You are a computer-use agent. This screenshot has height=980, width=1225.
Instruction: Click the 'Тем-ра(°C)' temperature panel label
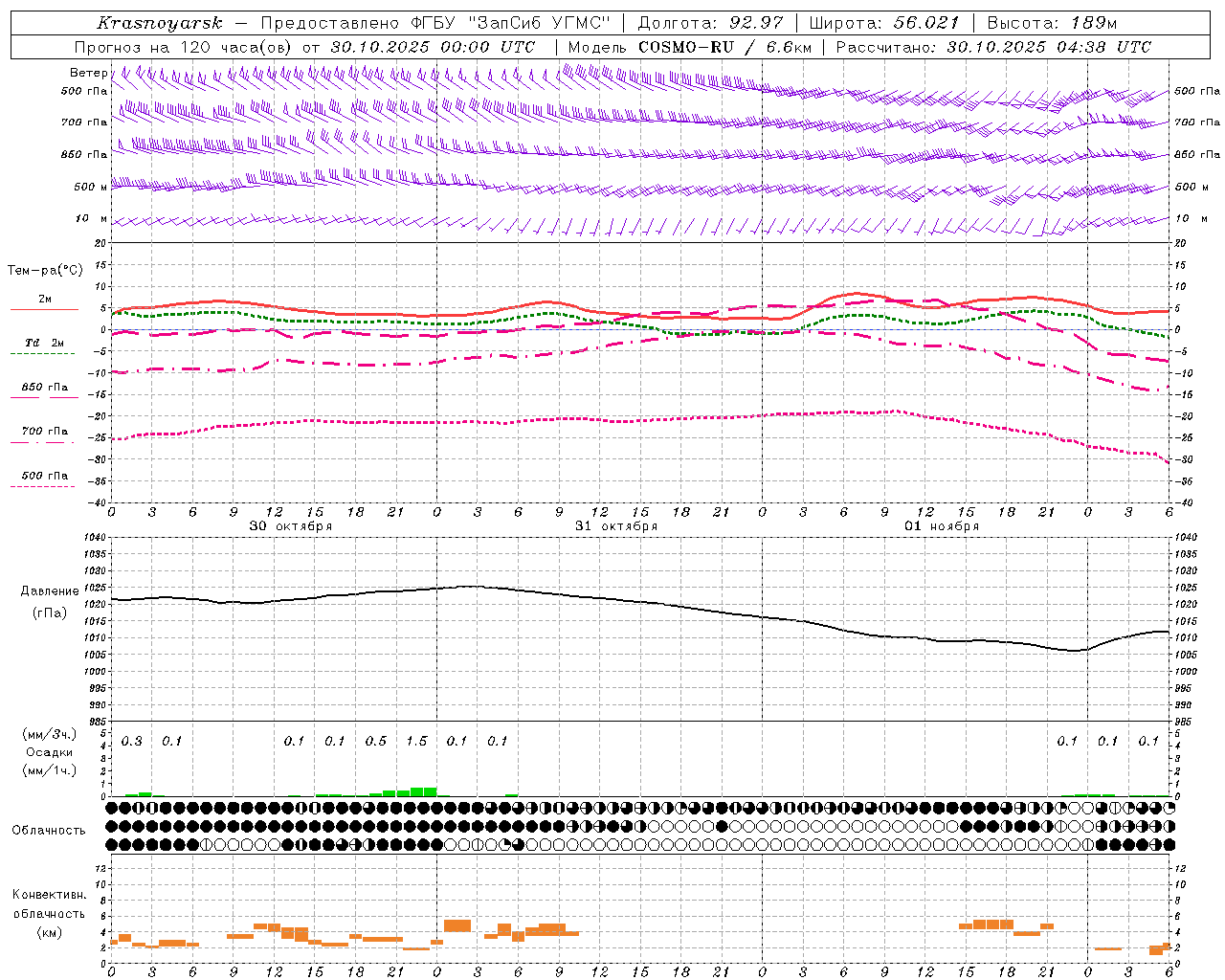tap(45, 271)
